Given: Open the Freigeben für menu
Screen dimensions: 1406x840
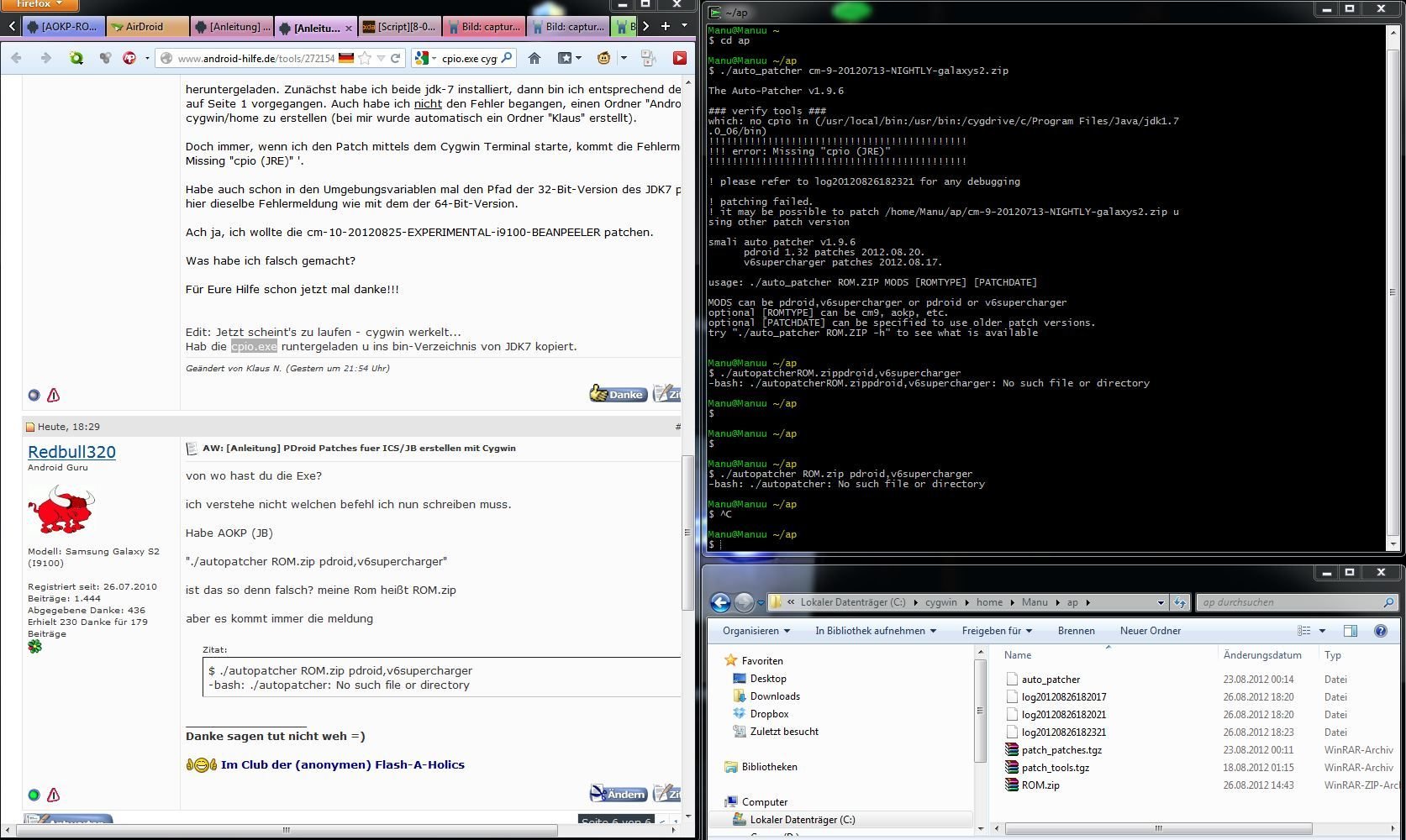Looking at the screenshot, I should point(997,631).
